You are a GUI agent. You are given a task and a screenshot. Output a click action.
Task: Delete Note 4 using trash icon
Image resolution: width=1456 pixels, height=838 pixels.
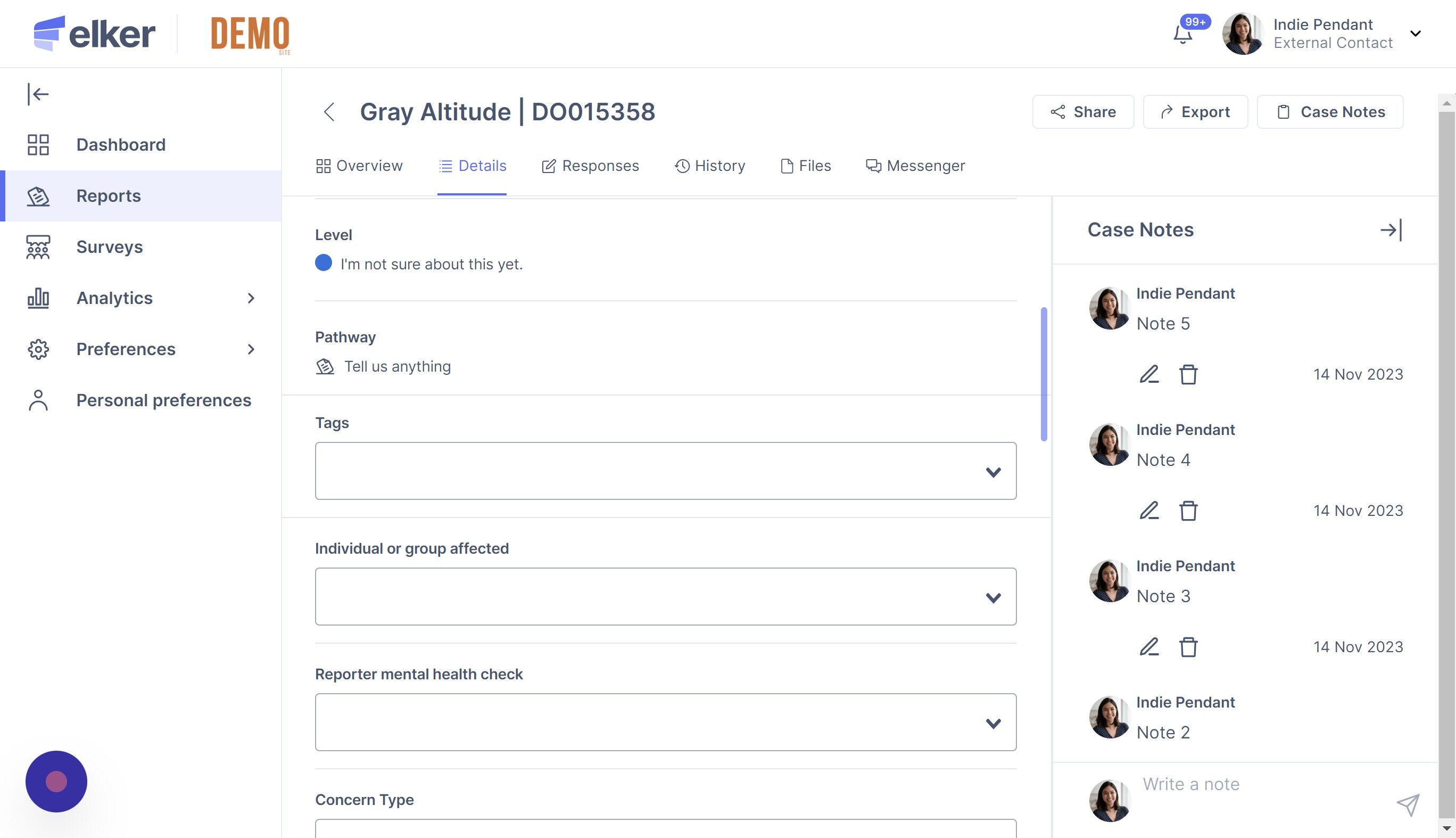(x=1188, y=511)
